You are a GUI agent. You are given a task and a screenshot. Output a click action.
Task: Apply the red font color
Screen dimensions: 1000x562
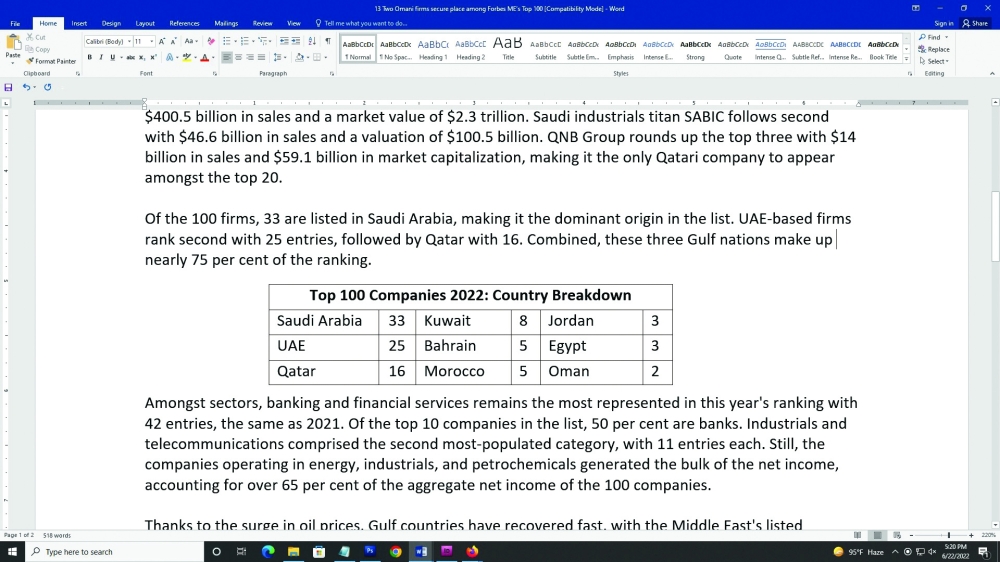(205, 57)
